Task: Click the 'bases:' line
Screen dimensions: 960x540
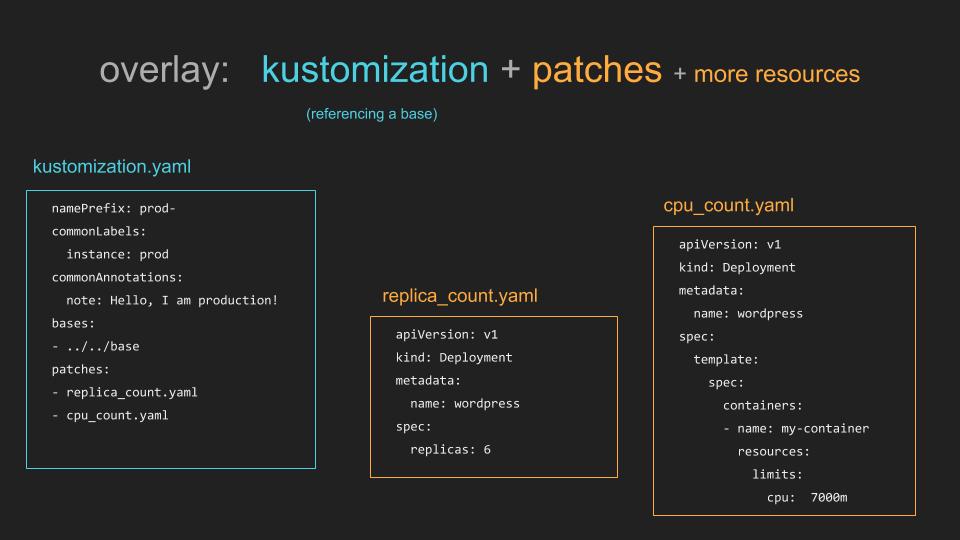Action: point(73,323)
